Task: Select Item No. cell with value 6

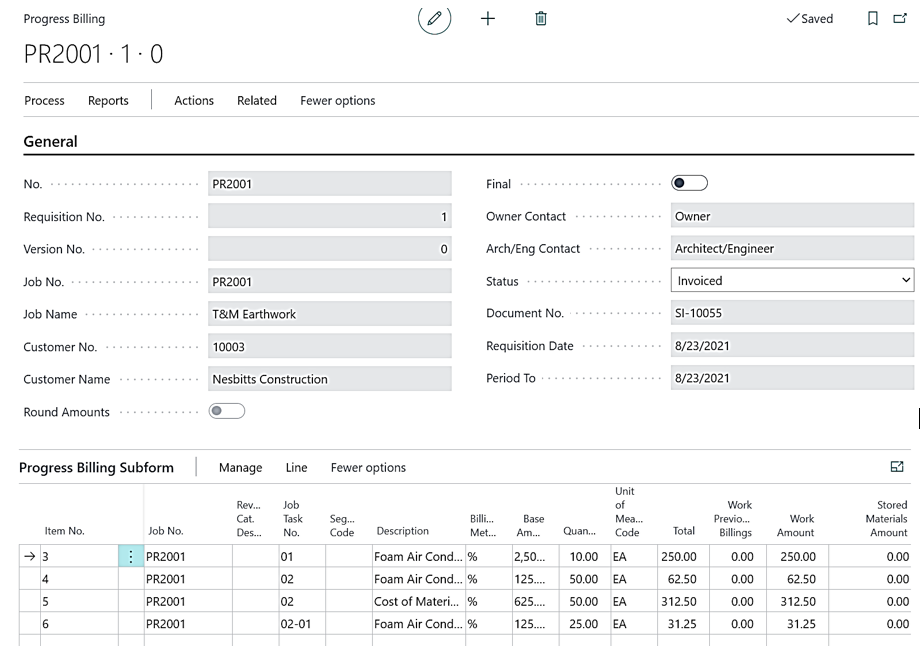Action: [79, 623]
